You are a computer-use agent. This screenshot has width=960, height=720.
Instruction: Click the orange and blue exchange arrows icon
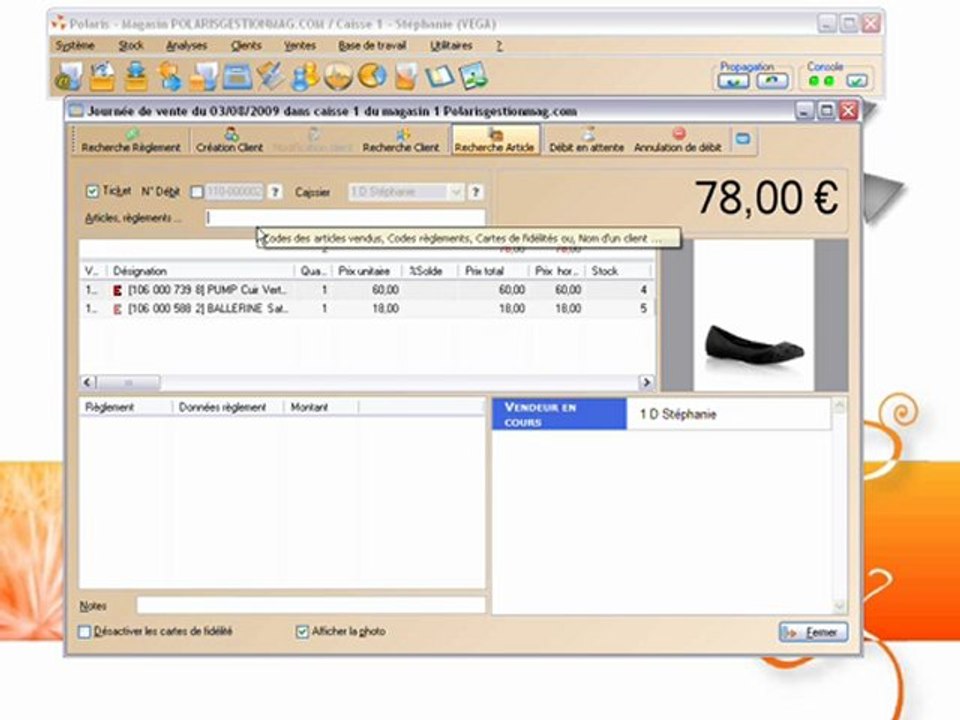pos(170,77)
